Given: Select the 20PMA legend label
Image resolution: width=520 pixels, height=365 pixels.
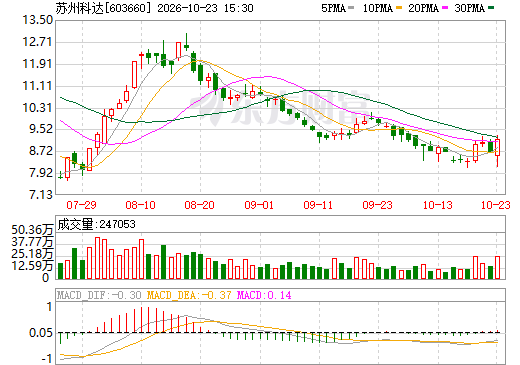Looking at the screenshot, I should (423, 8).
